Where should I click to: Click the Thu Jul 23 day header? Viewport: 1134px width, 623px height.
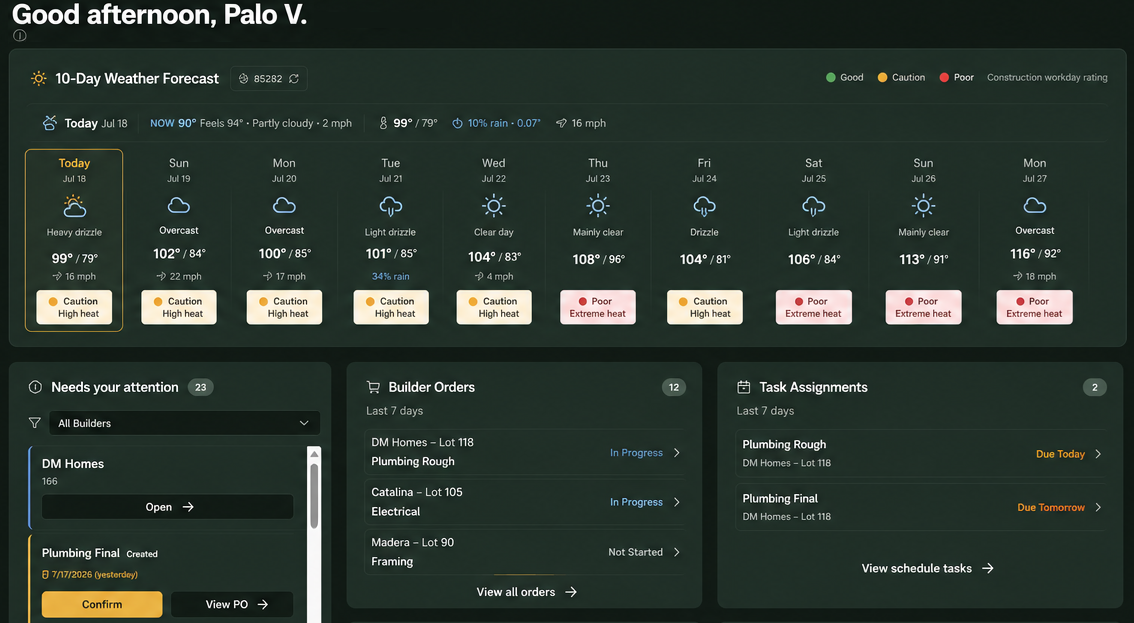597,170
